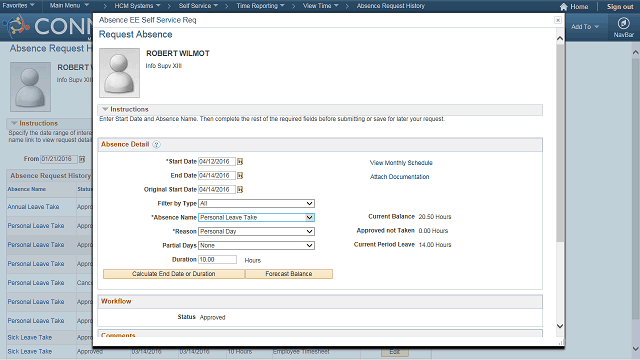Click the Absence Name column header

(27, 189)
